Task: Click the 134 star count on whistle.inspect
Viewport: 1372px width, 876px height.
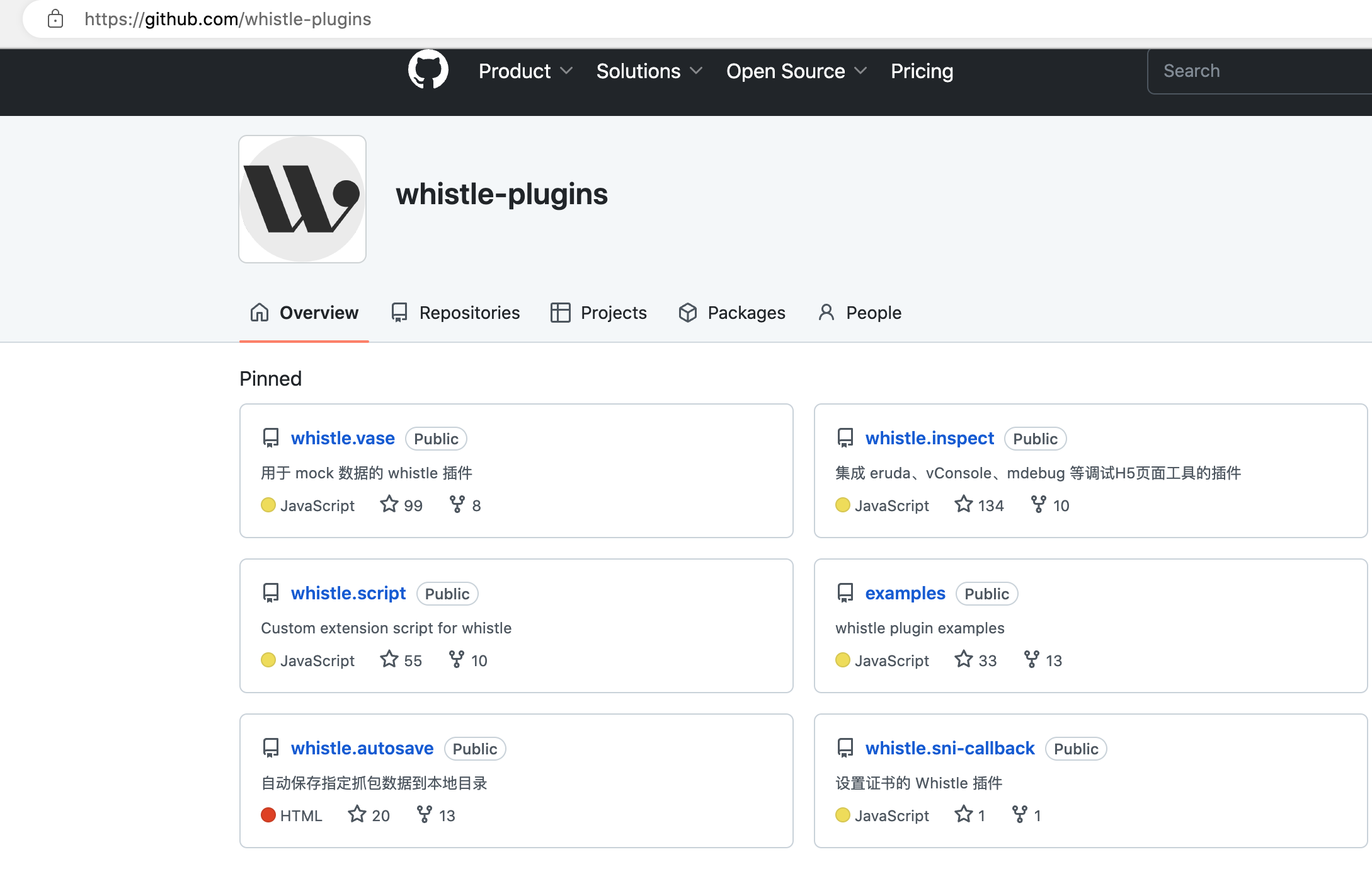Action: [x=991, y=505]
